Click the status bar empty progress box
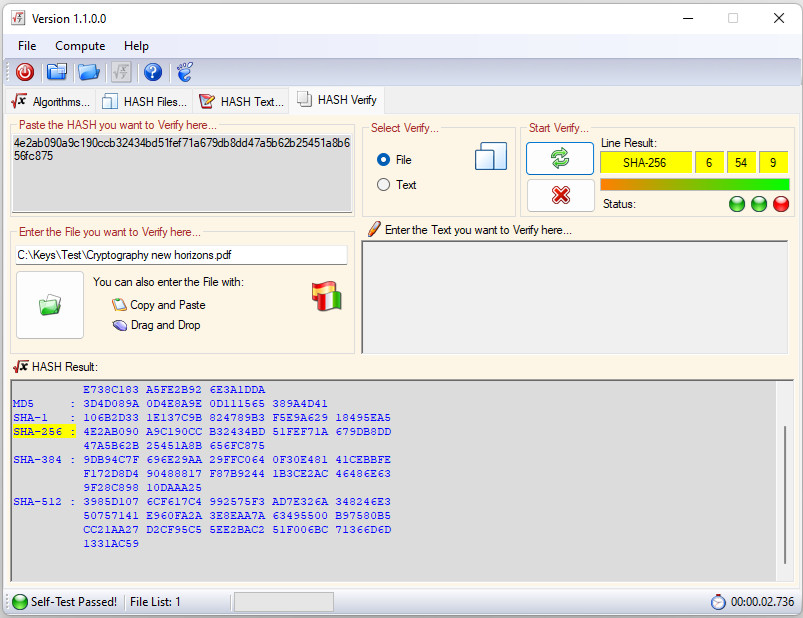The height and width of the screenshot is (618, 803). tap(284, 602)
